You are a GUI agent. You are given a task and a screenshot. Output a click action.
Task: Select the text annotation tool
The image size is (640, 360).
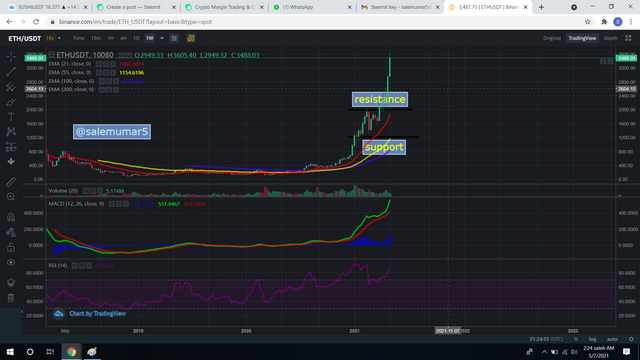(11, 117)
